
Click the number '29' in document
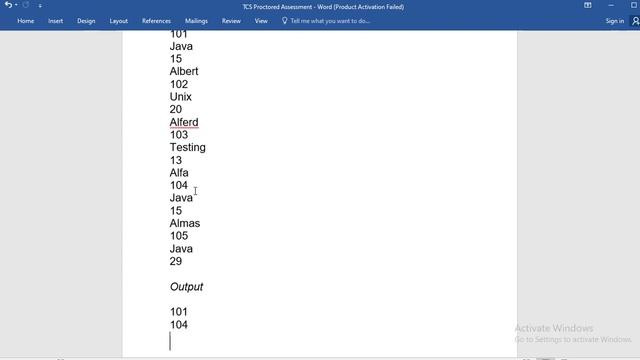click(176, 261)
